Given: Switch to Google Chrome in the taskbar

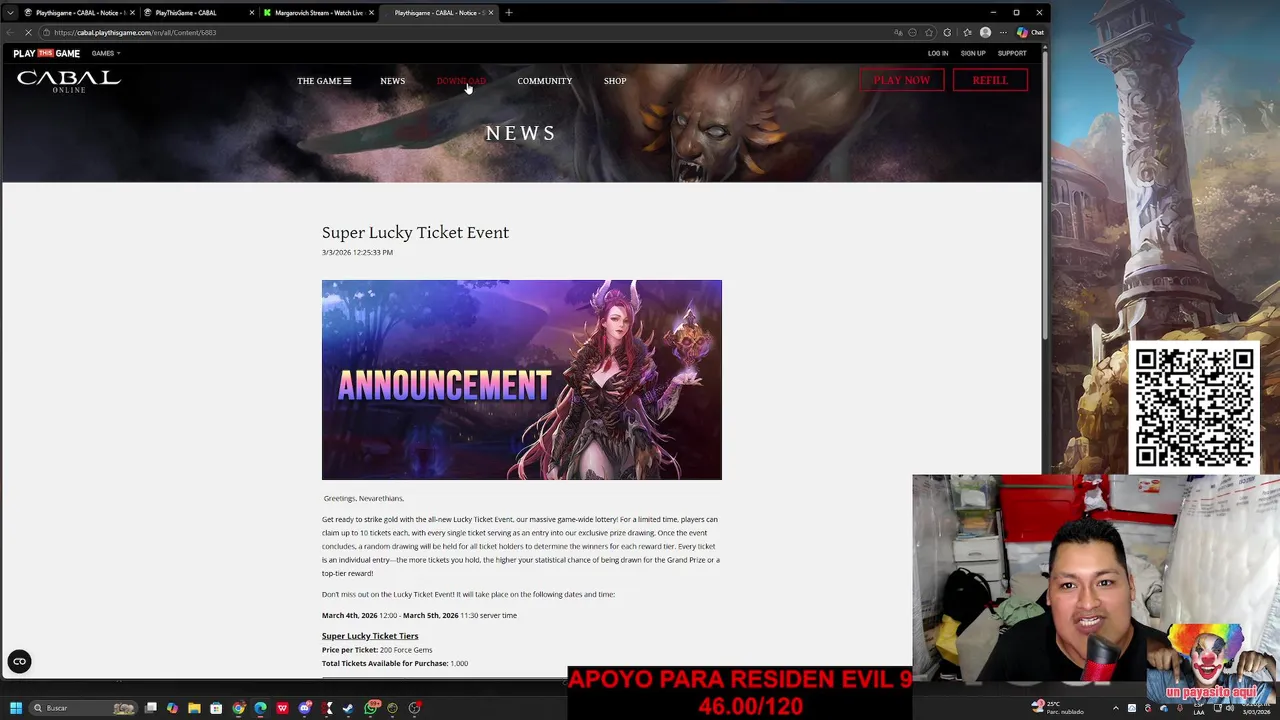Looking at the screenshot, I should (x=238, y=708).
